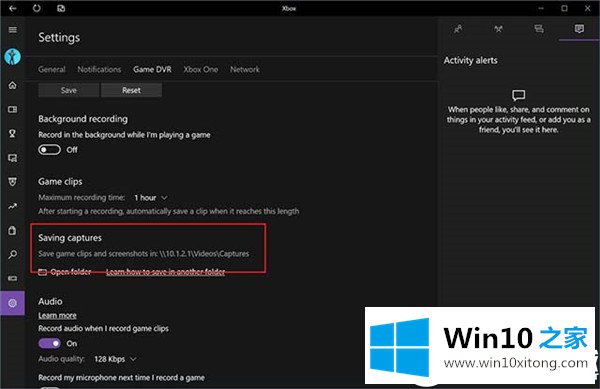Open Audio quality 128 Kbps dropdown
This screenshot has height=389, width=600.
tap(115, 359)
